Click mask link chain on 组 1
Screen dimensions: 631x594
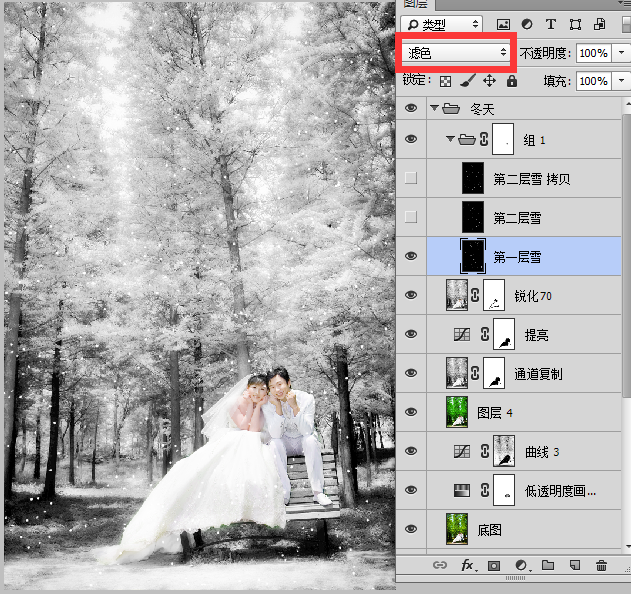484,139
